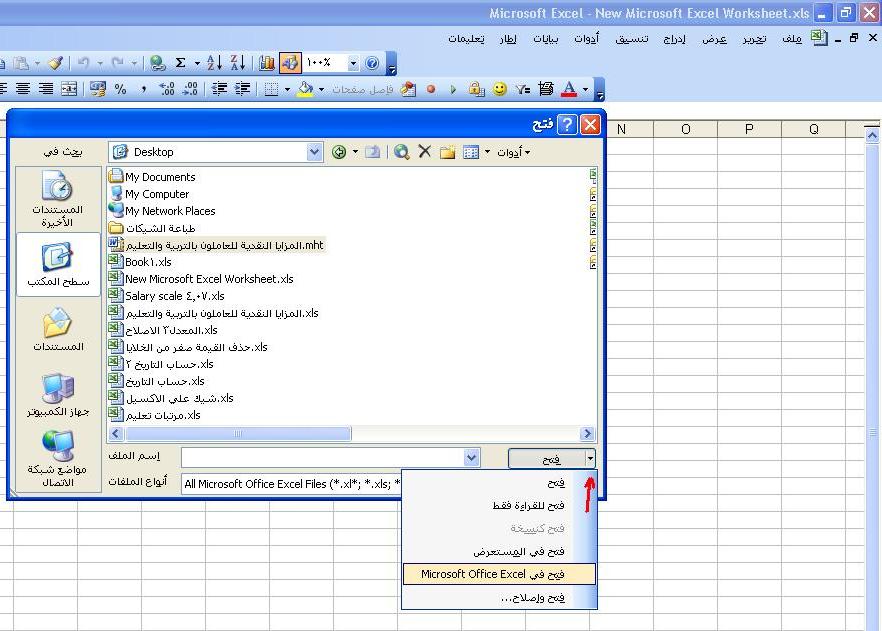
Task: Expand the Font Color dropdown arrow
Action: tap(586, 89)
